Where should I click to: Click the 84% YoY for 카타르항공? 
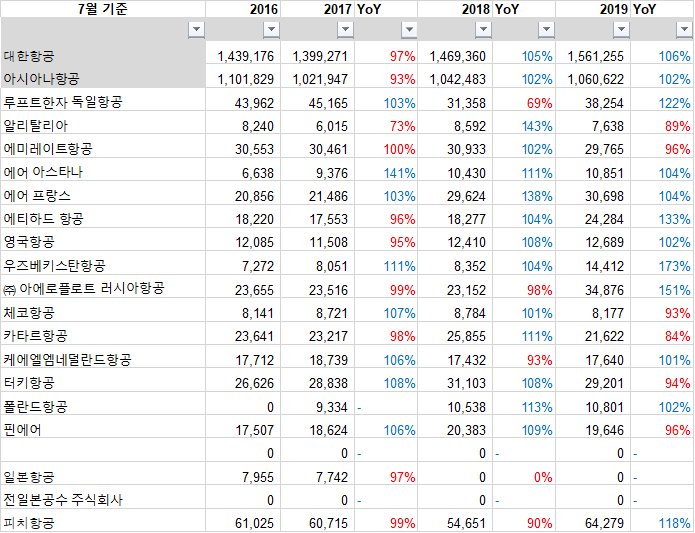[678, 336]
